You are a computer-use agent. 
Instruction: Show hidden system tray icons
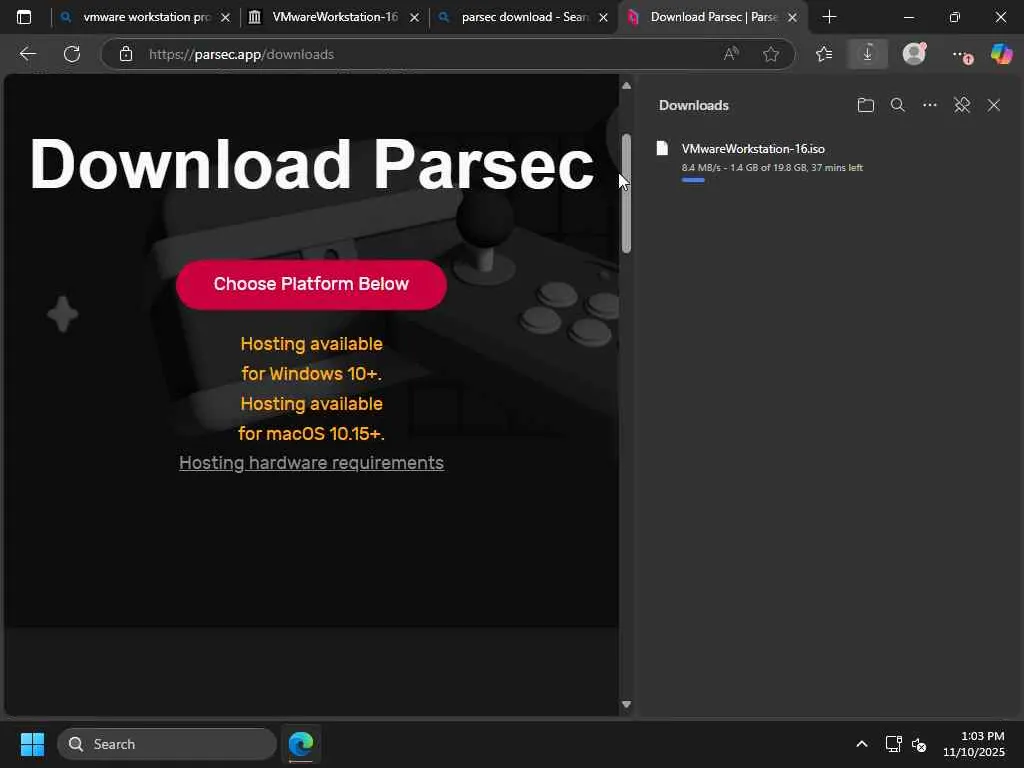[x=862, y=744]
